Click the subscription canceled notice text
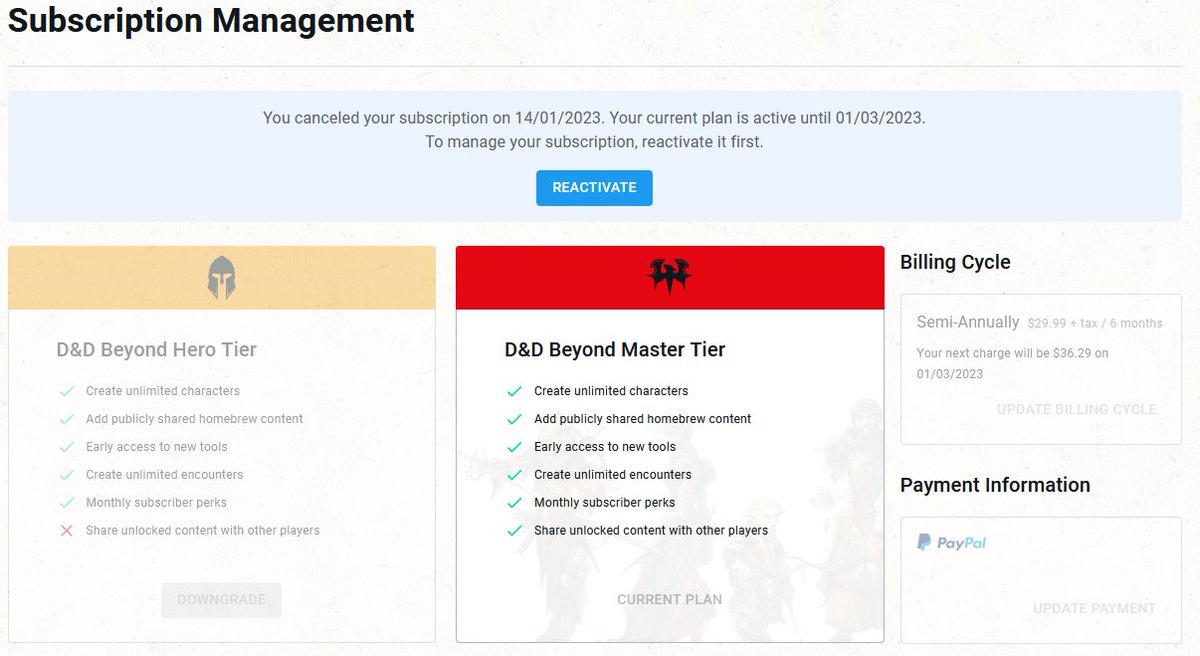Image resolution: width=1200 pixels, height=656 pixels. [594, 118]
